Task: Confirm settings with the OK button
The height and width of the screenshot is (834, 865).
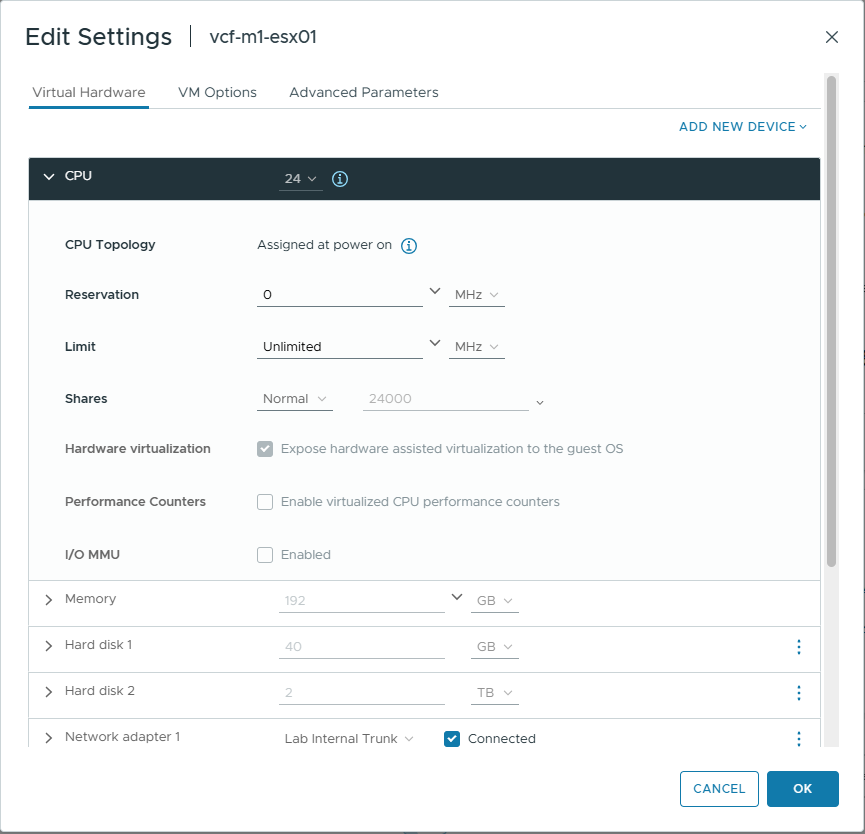Action: point(803,789)
